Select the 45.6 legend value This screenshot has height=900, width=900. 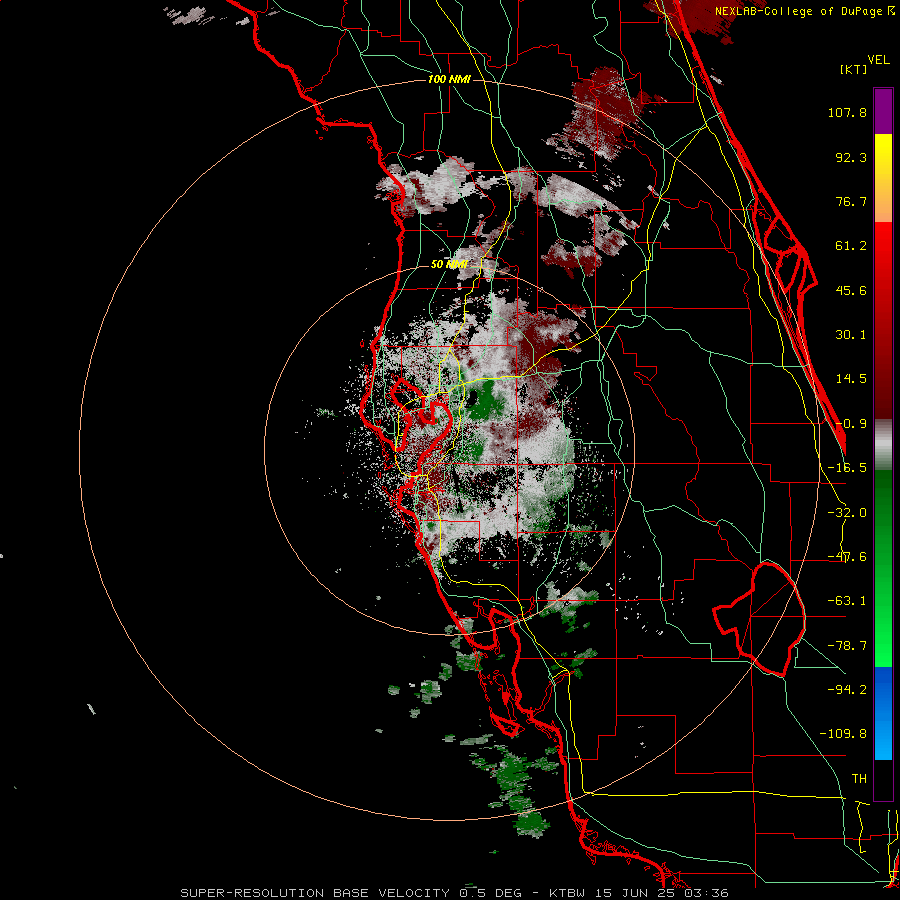point(851,290)
